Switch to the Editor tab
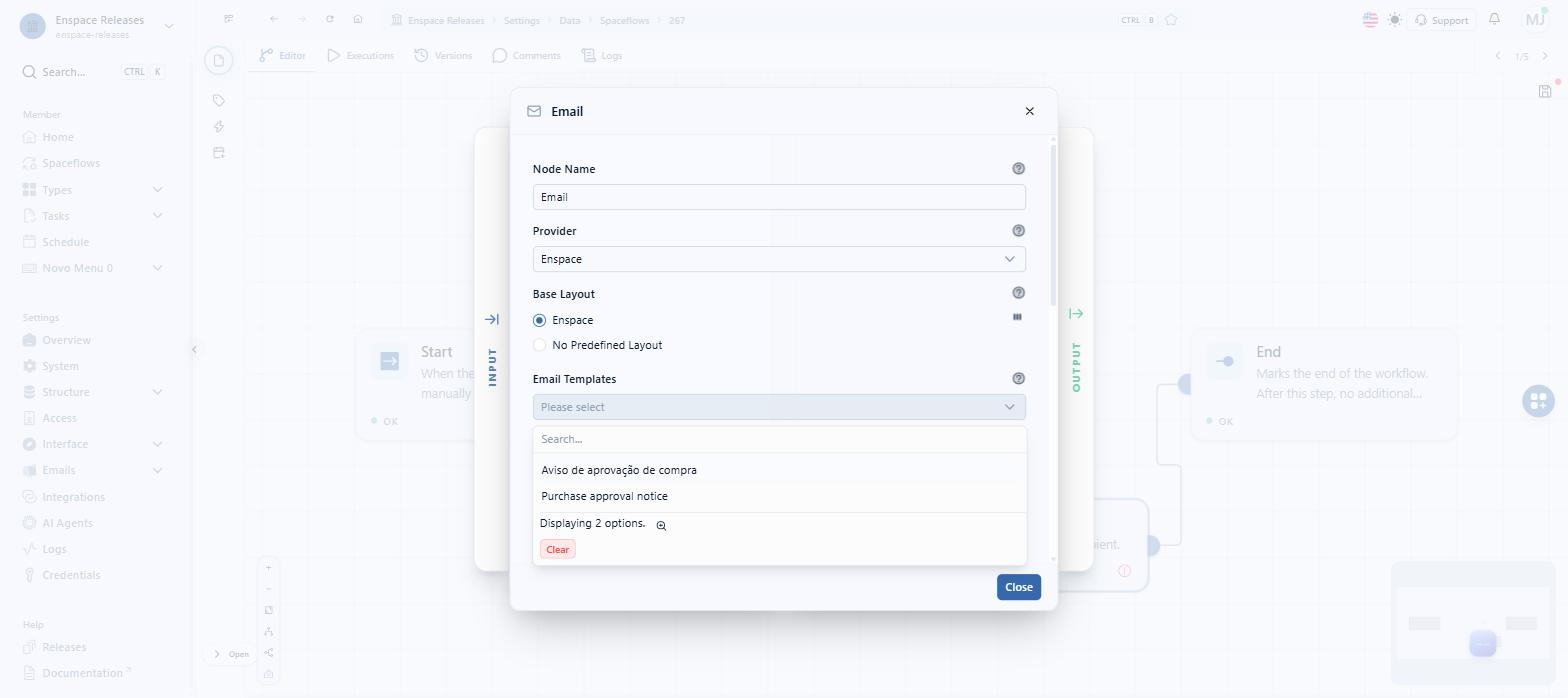 pos(283,56)
